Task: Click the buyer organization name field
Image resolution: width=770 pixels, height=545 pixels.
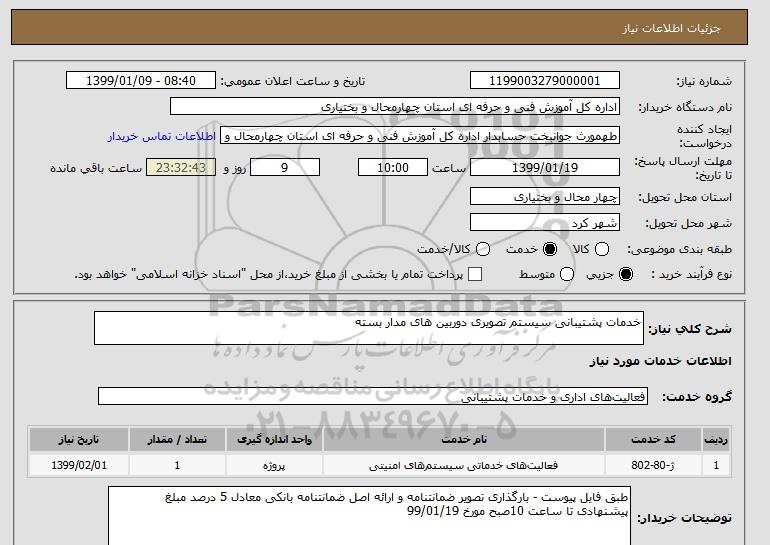Action: click(395, 107)
